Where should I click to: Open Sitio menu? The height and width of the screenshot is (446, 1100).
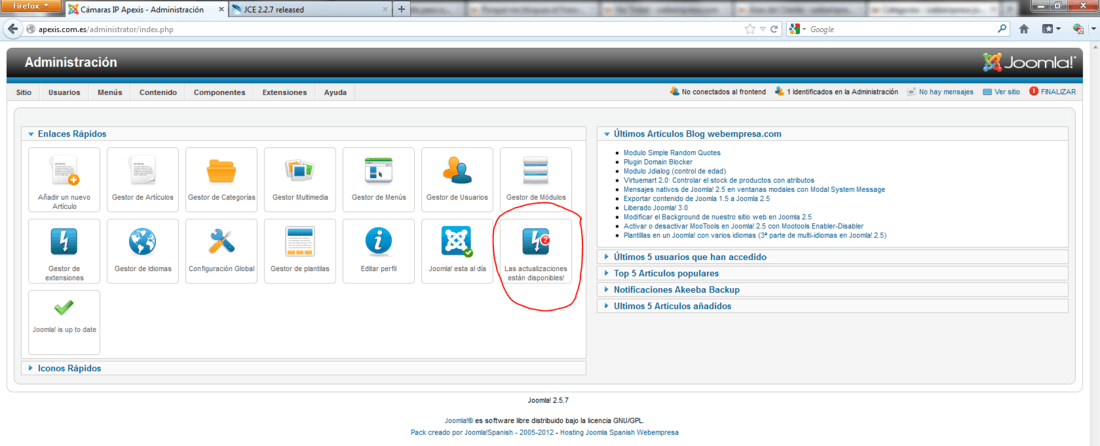(x=24, y=93)
